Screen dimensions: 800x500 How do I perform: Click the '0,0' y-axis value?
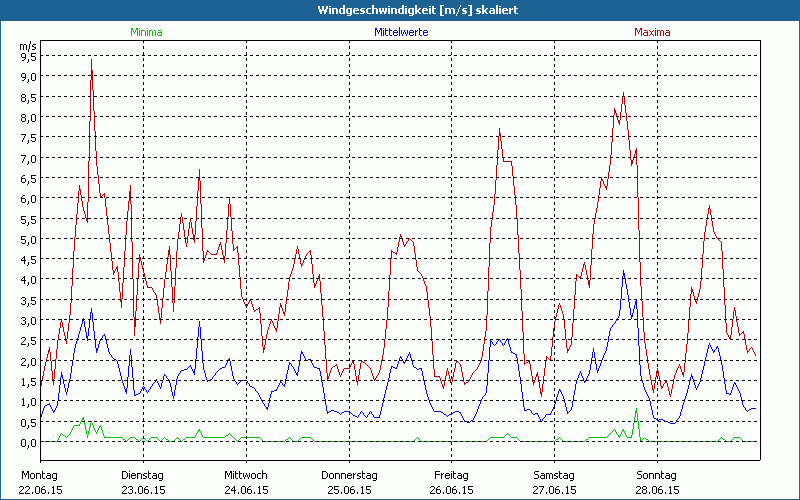pos(29,442)
